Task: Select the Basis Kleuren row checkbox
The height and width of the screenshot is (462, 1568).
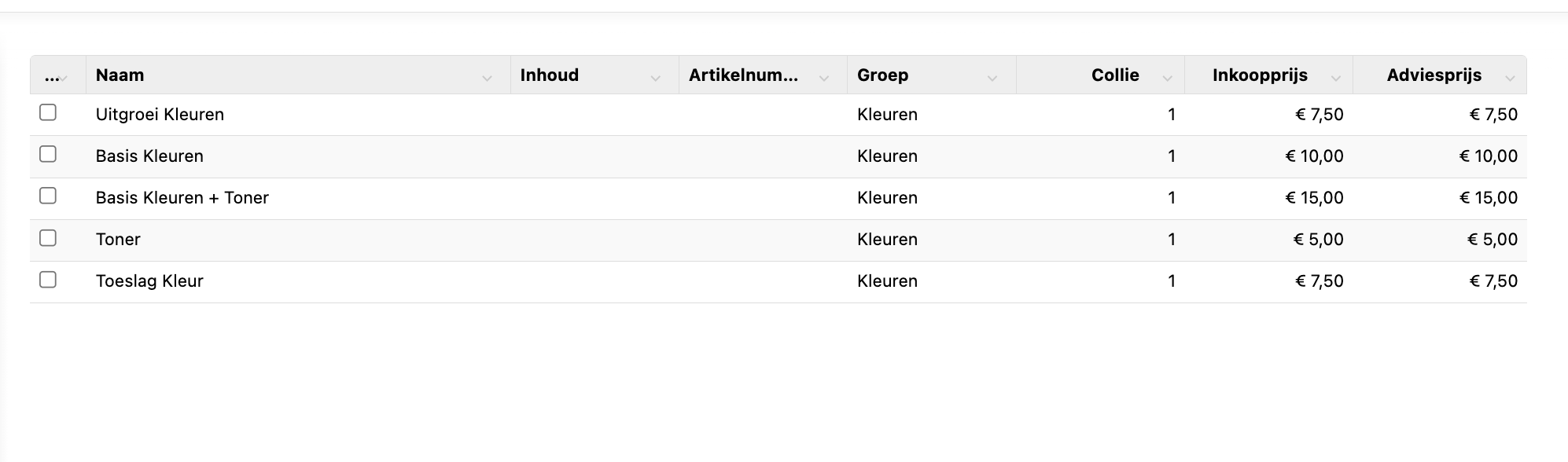Action: (48, 155)
